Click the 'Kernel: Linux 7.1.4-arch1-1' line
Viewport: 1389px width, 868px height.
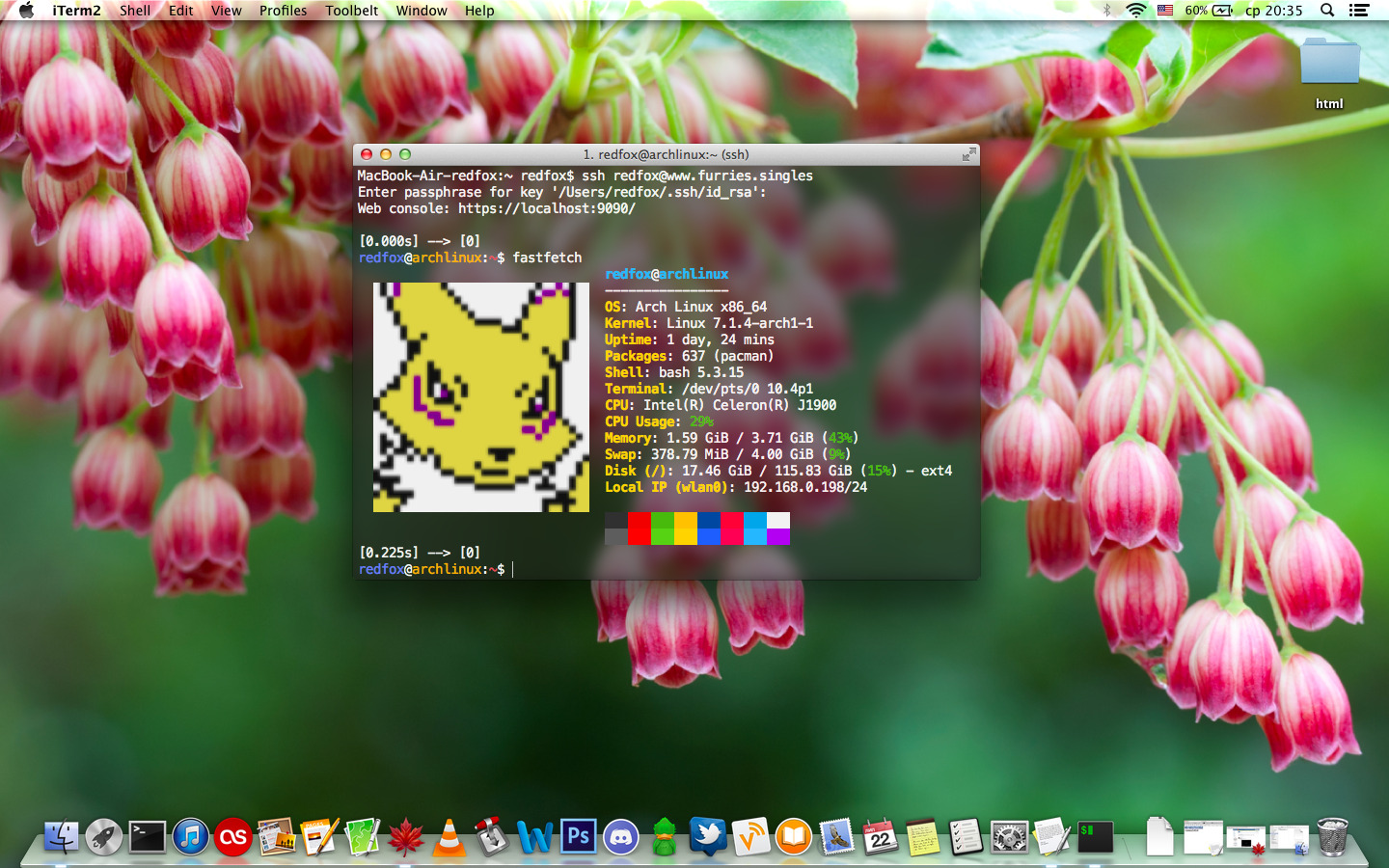709,323
